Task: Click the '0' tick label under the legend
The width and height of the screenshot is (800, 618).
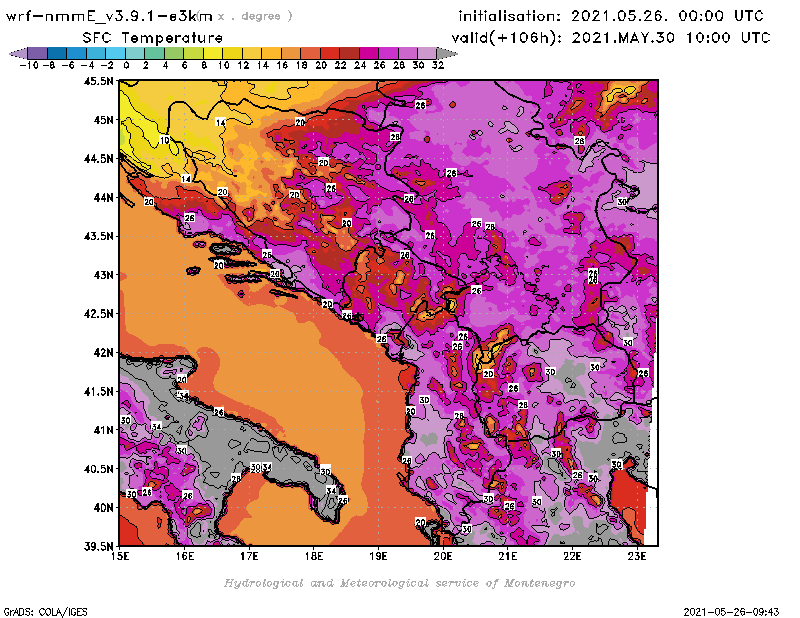Action: [126, 65]
